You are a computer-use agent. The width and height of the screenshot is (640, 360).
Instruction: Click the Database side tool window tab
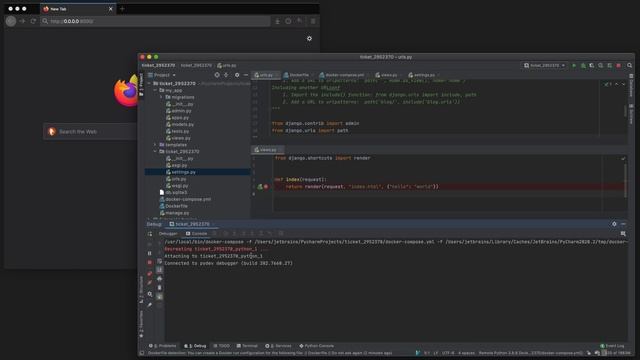(631, 86)
